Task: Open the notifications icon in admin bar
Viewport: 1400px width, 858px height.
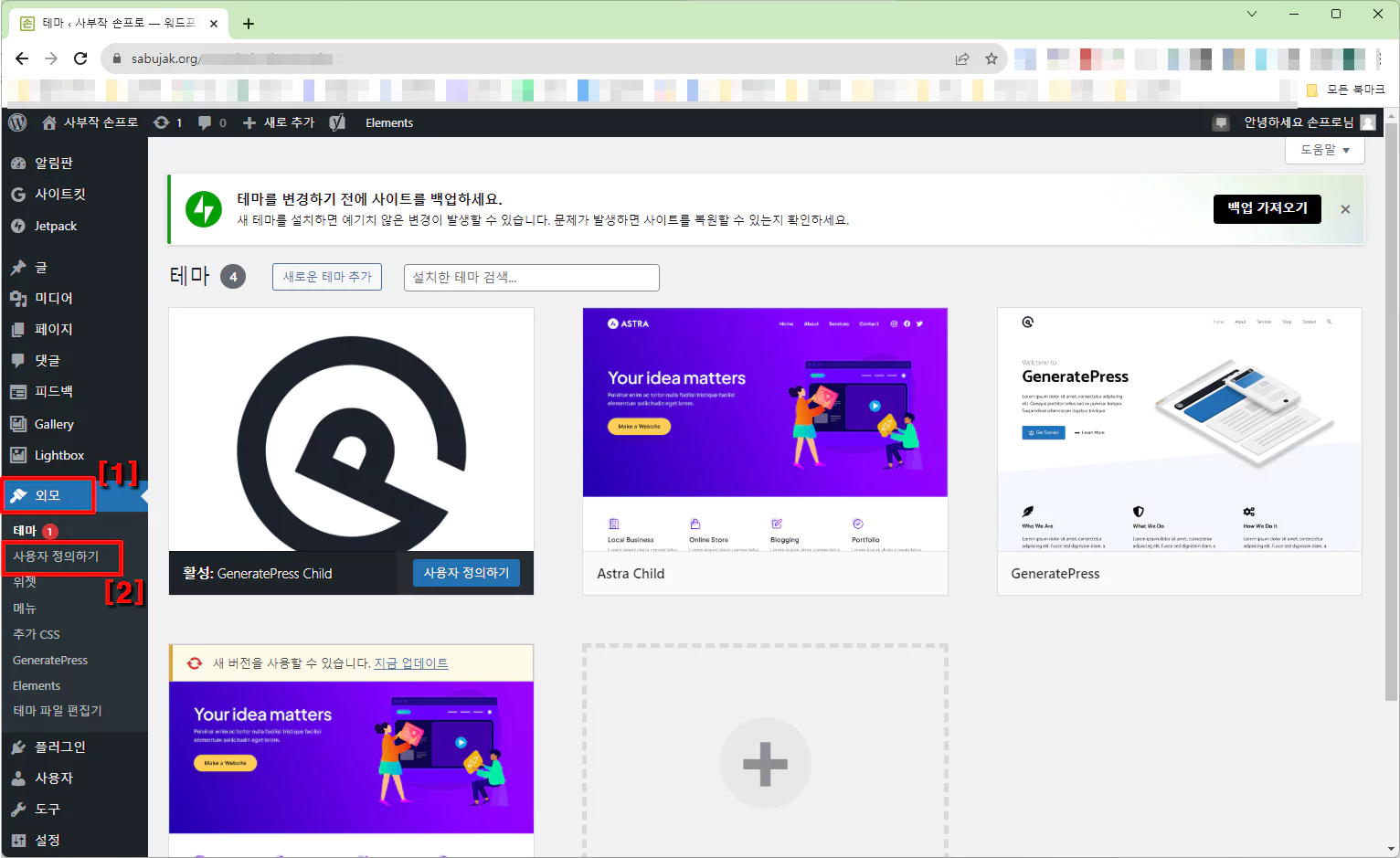Action: (x=1221, y=122)
